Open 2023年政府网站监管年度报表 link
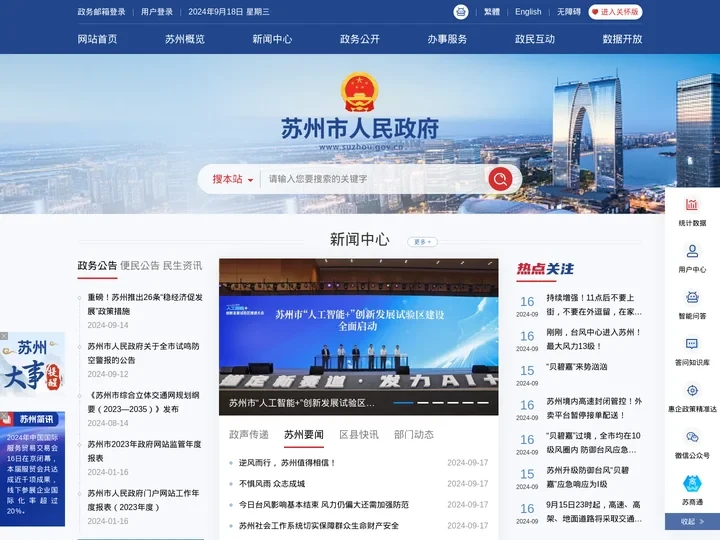This screenshot has height=540, width=720. [x=144, y=451]
